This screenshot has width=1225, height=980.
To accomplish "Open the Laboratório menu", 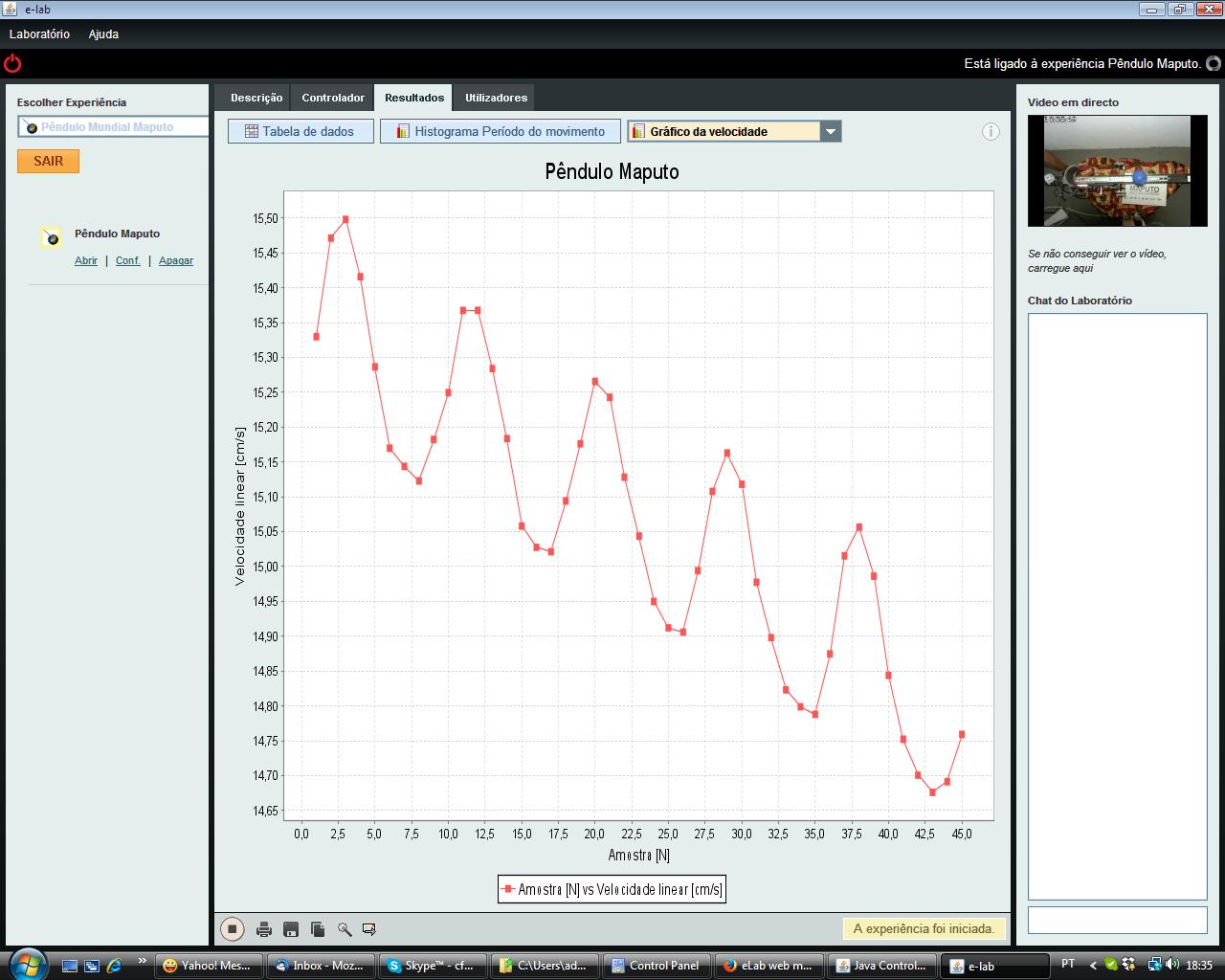I will [x=39, y=33].
